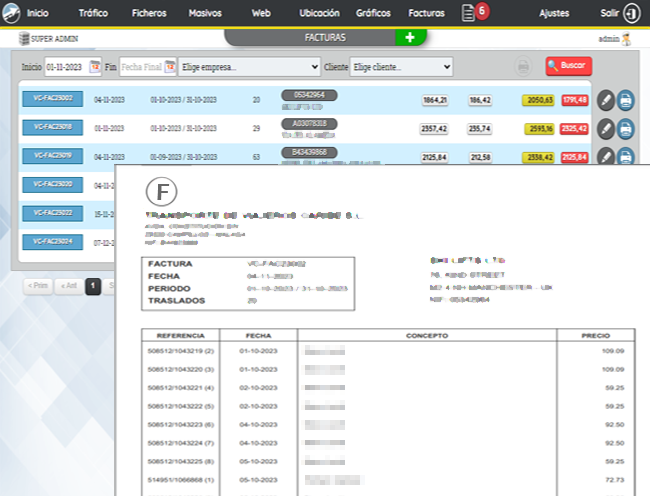This screenshot has height=496, width=650.
Task: Click the circled F logo on the invoice preview
Action: point(162,191)
